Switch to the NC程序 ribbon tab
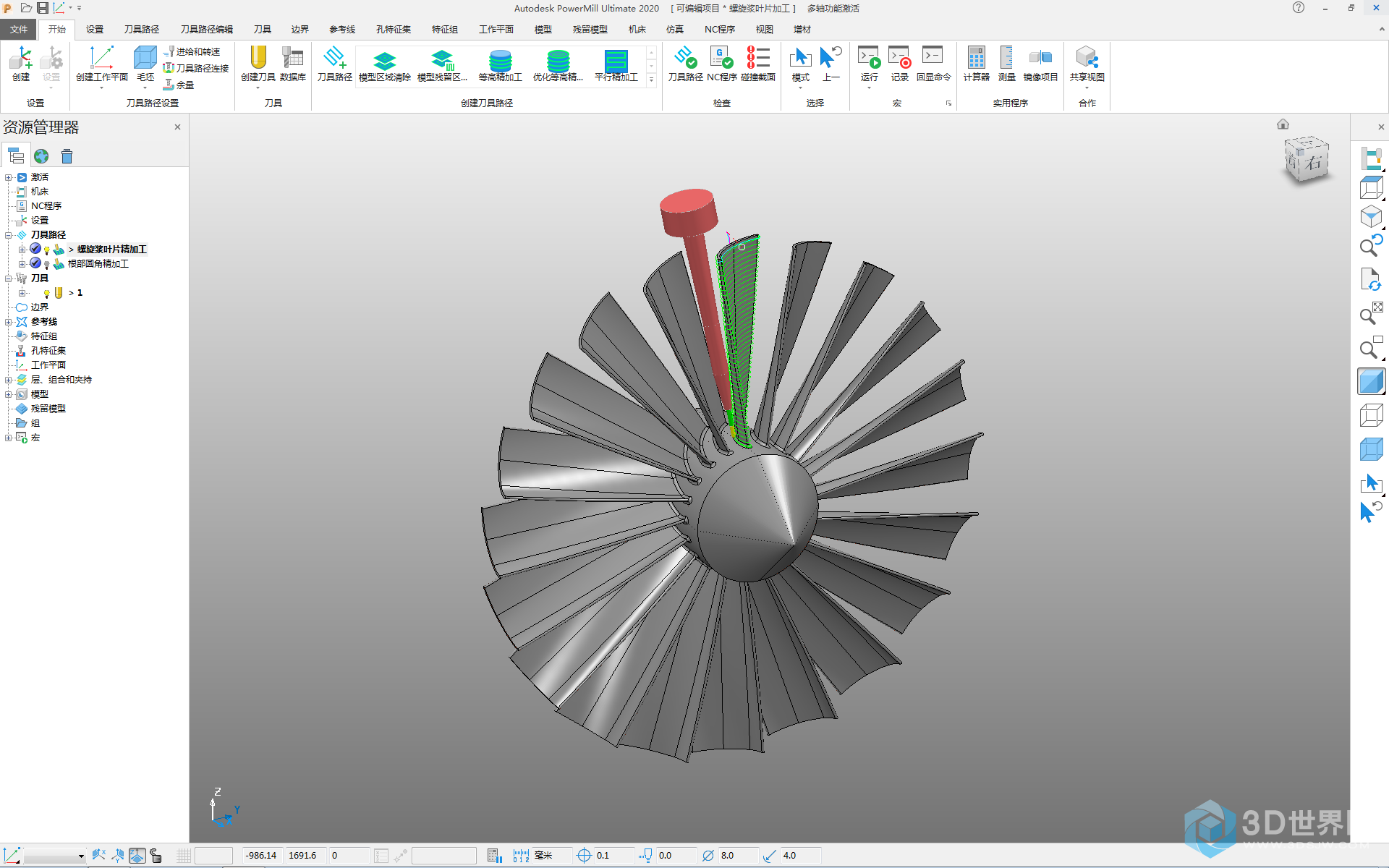 click(720, 29)
